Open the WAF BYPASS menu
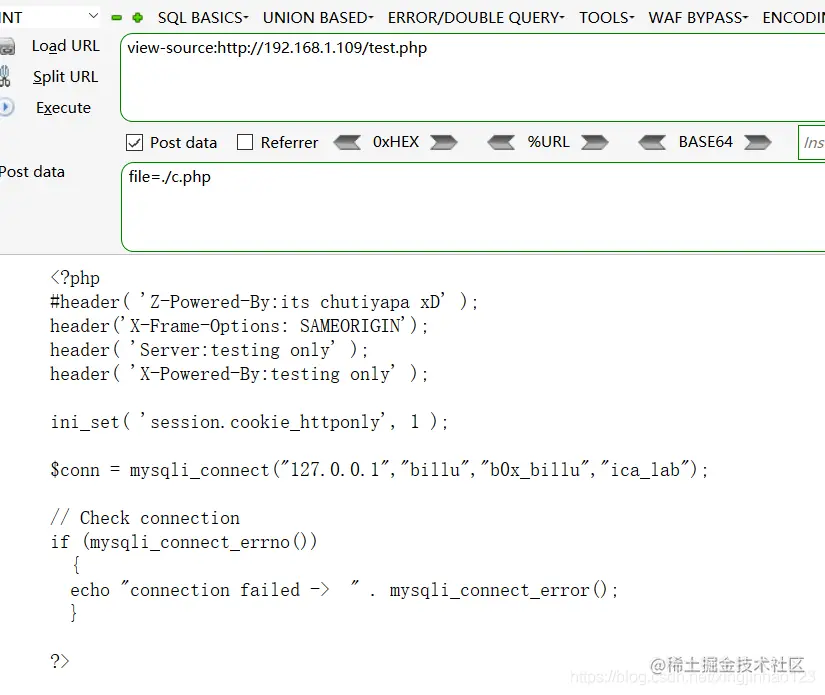The width and height of the screenshot is (825, 695). (x=698, y=18)
